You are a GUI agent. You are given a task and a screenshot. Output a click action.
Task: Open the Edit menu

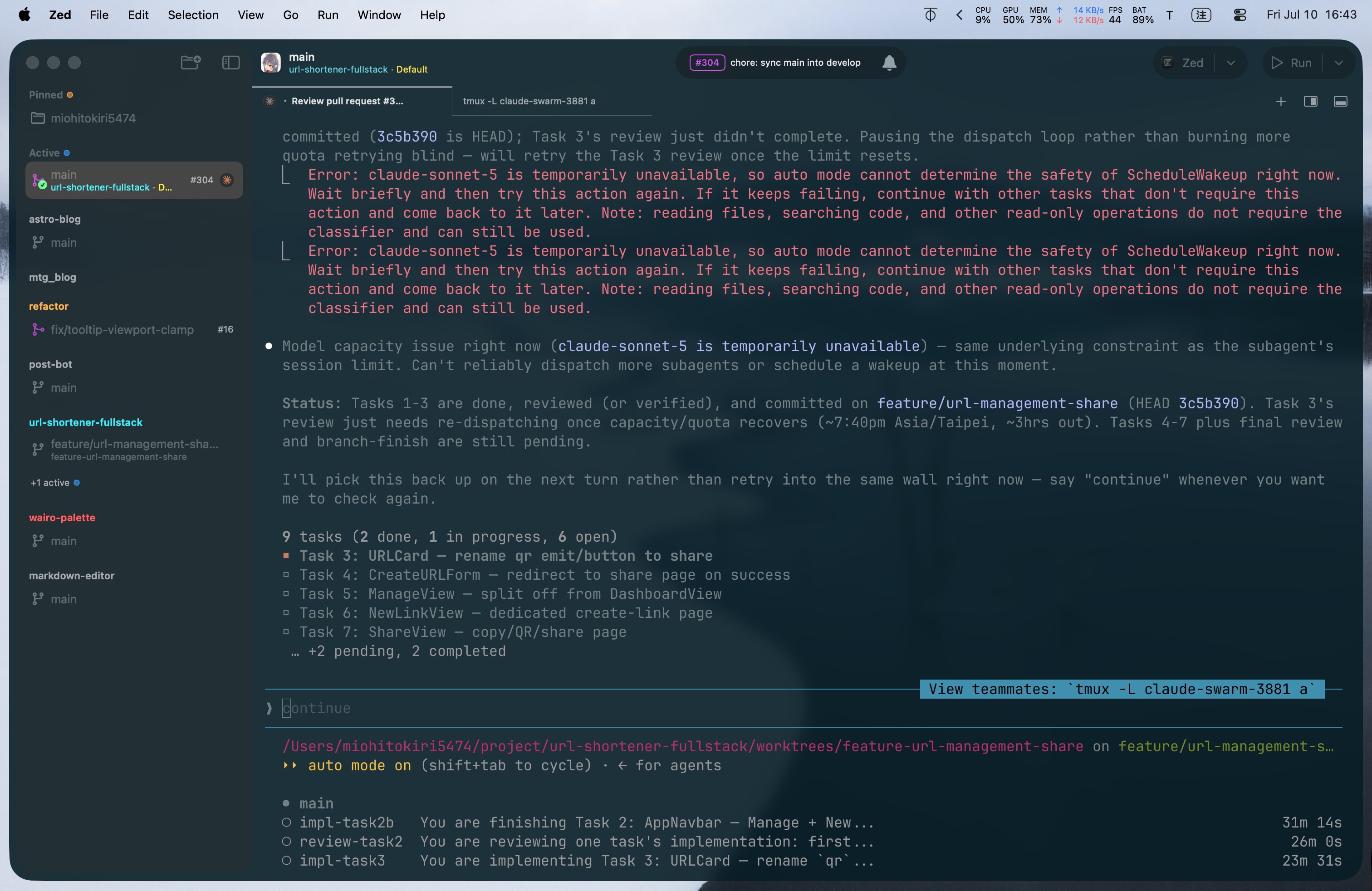tap(138, 15)
